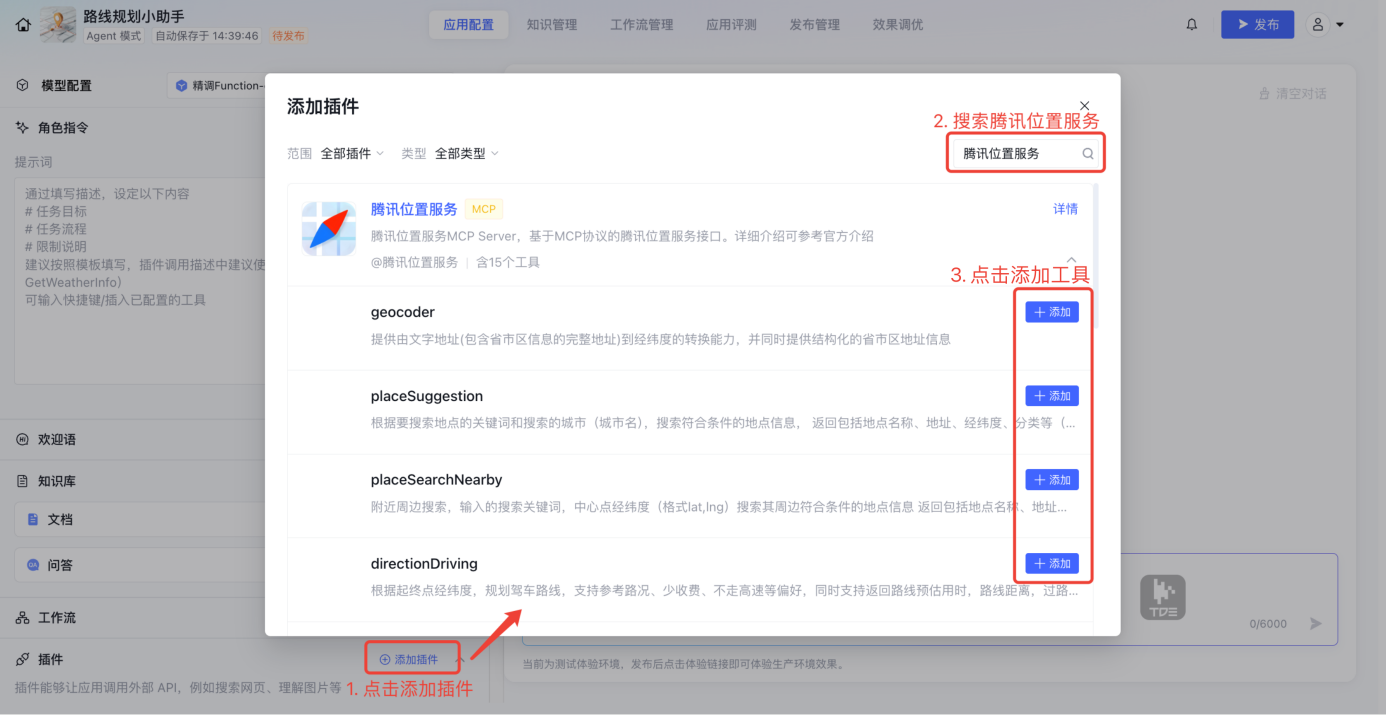Click the 添加插件 button in sidebar
The width and height of the screenshot is (1386, 715).
409,660
